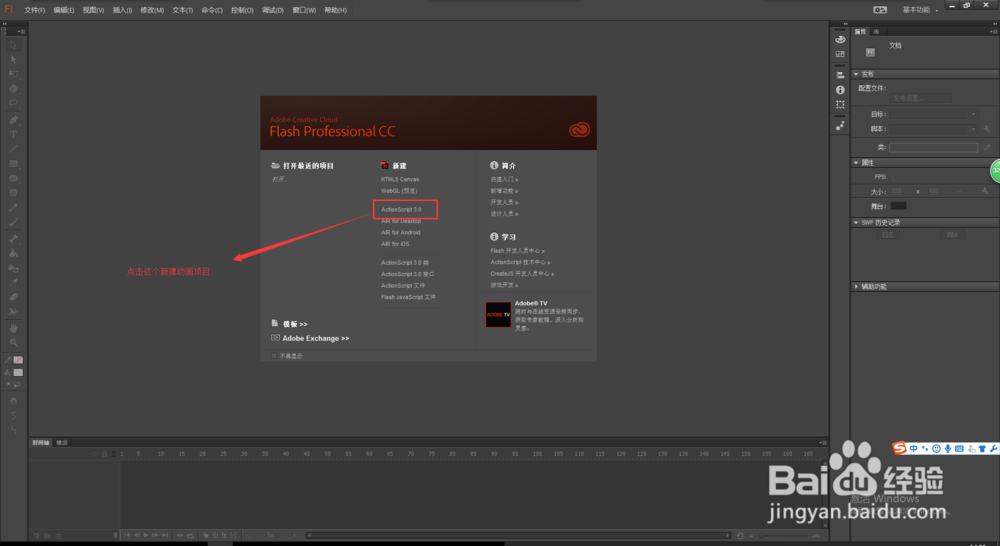Switch to the 输出 tab
1000x546 pixels.
click(62, 443)
